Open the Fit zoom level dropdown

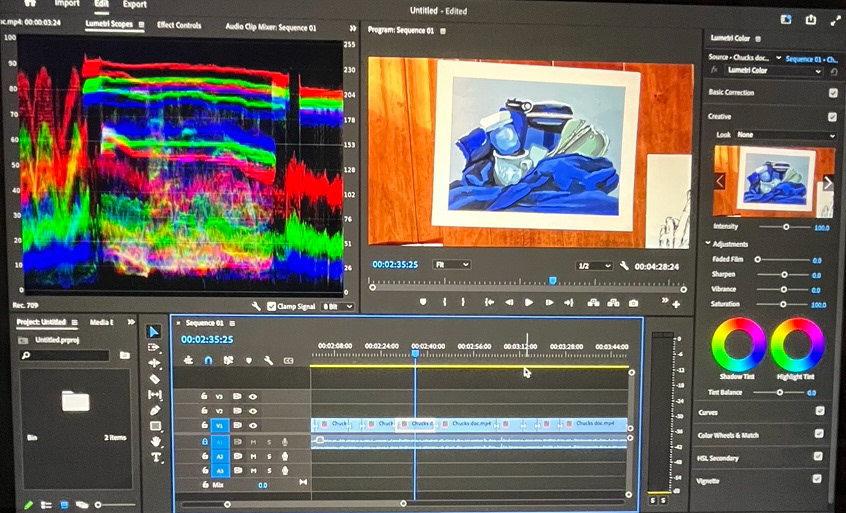[x=452, y=265]
